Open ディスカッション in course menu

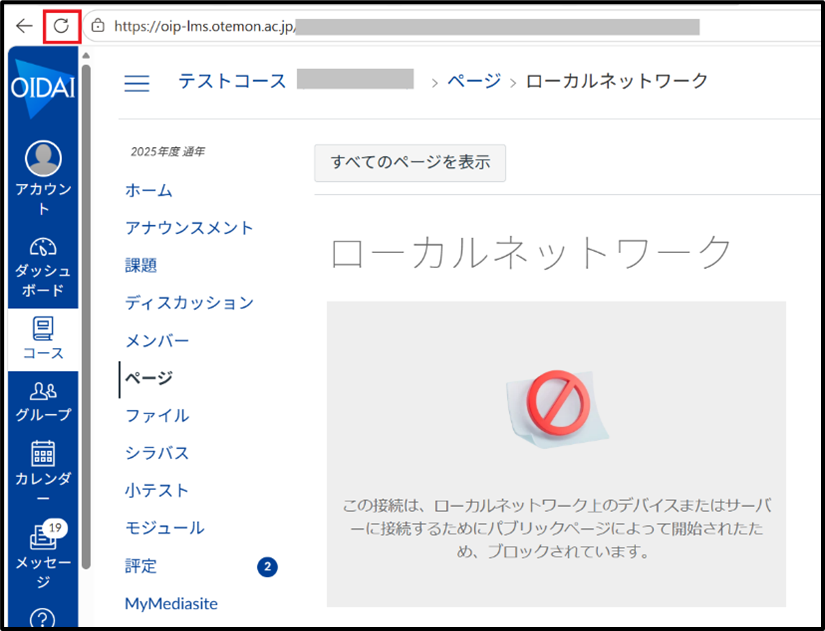189,303
